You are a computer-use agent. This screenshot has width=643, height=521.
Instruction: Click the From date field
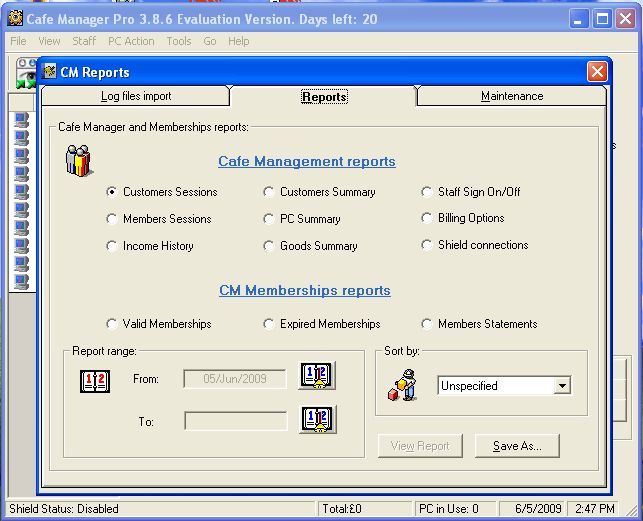tap(235, 379)
